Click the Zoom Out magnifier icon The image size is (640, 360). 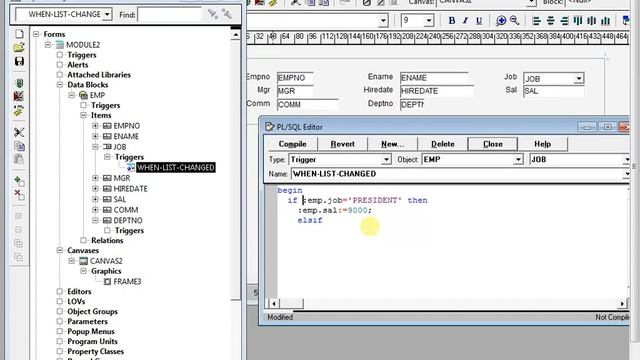pyautogui.click(x=514, y=20)
